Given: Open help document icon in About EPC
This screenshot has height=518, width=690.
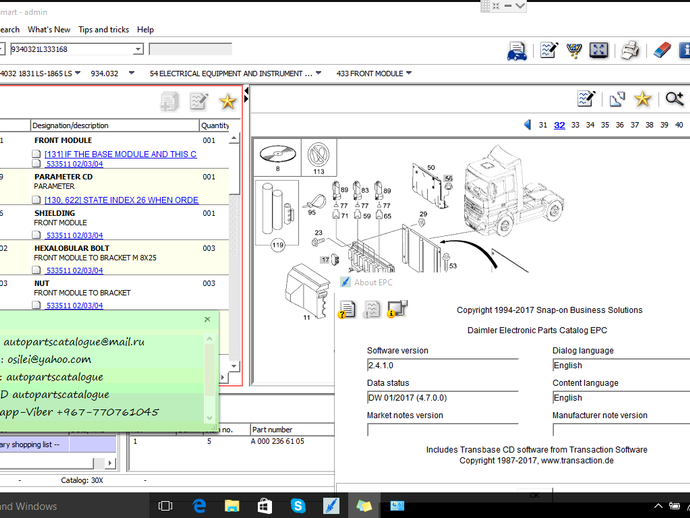Looking at the screenshot, I should [347, 309].
